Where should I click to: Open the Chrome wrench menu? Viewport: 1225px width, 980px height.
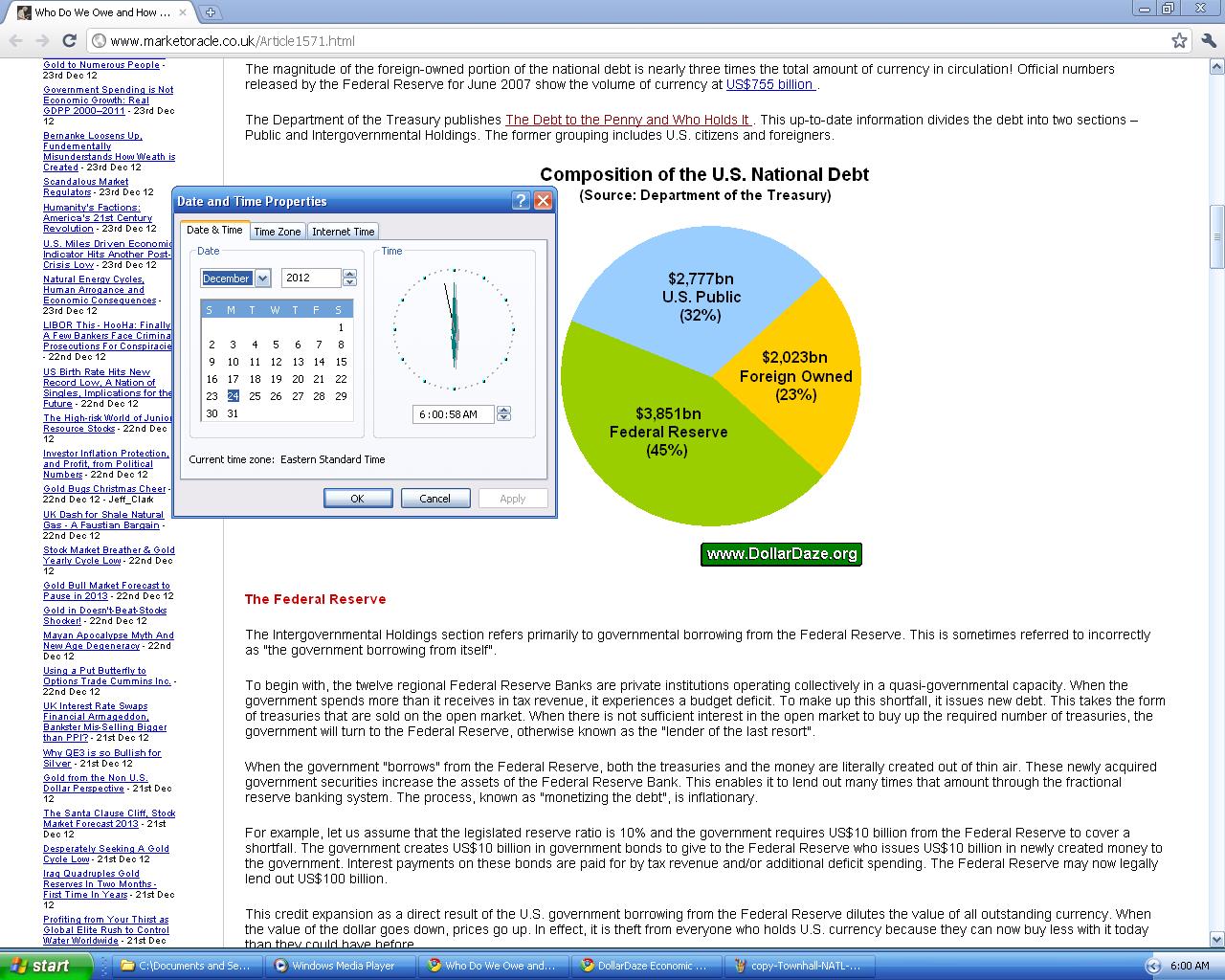click(x=1209, y=40)
